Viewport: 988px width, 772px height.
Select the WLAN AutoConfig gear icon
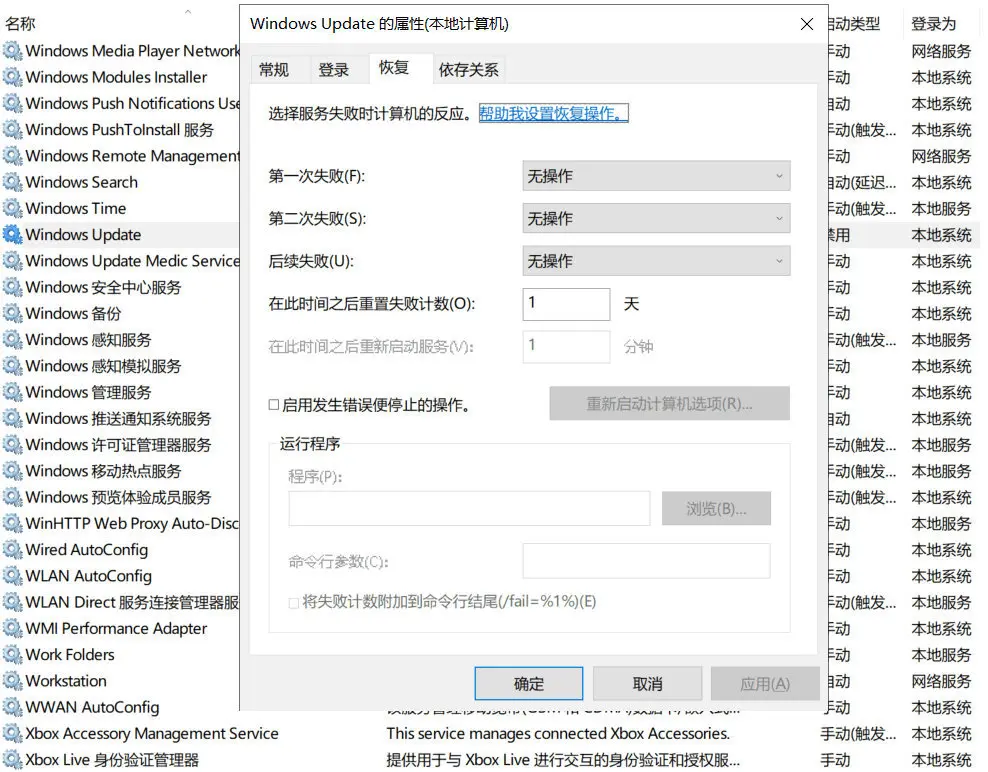12,576
